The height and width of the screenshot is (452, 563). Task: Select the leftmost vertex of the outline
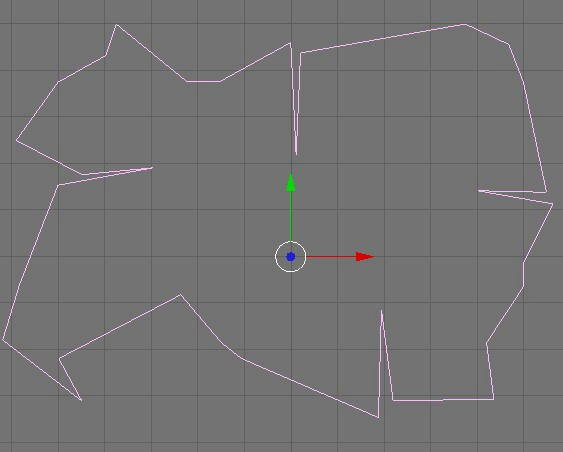pyautogui.click(x=3, y=339)
